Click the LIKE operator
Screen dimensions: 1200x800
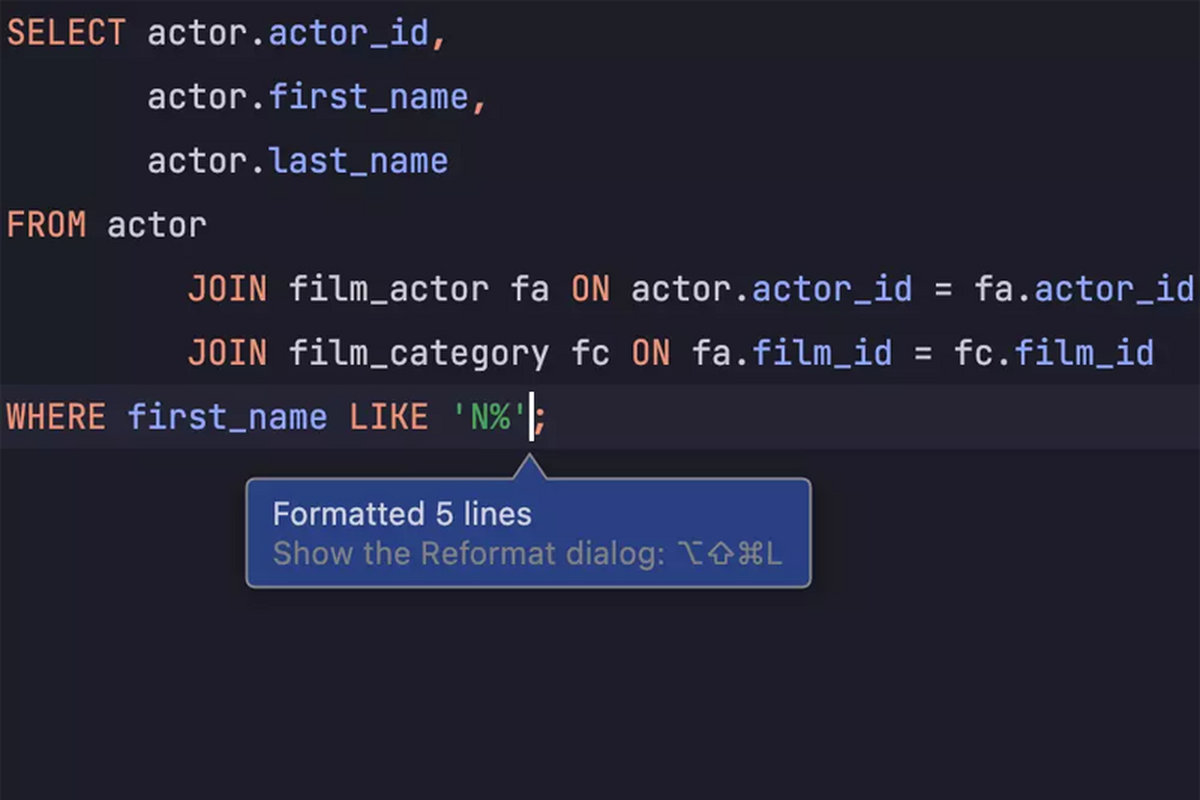click(x=388, y=417)
